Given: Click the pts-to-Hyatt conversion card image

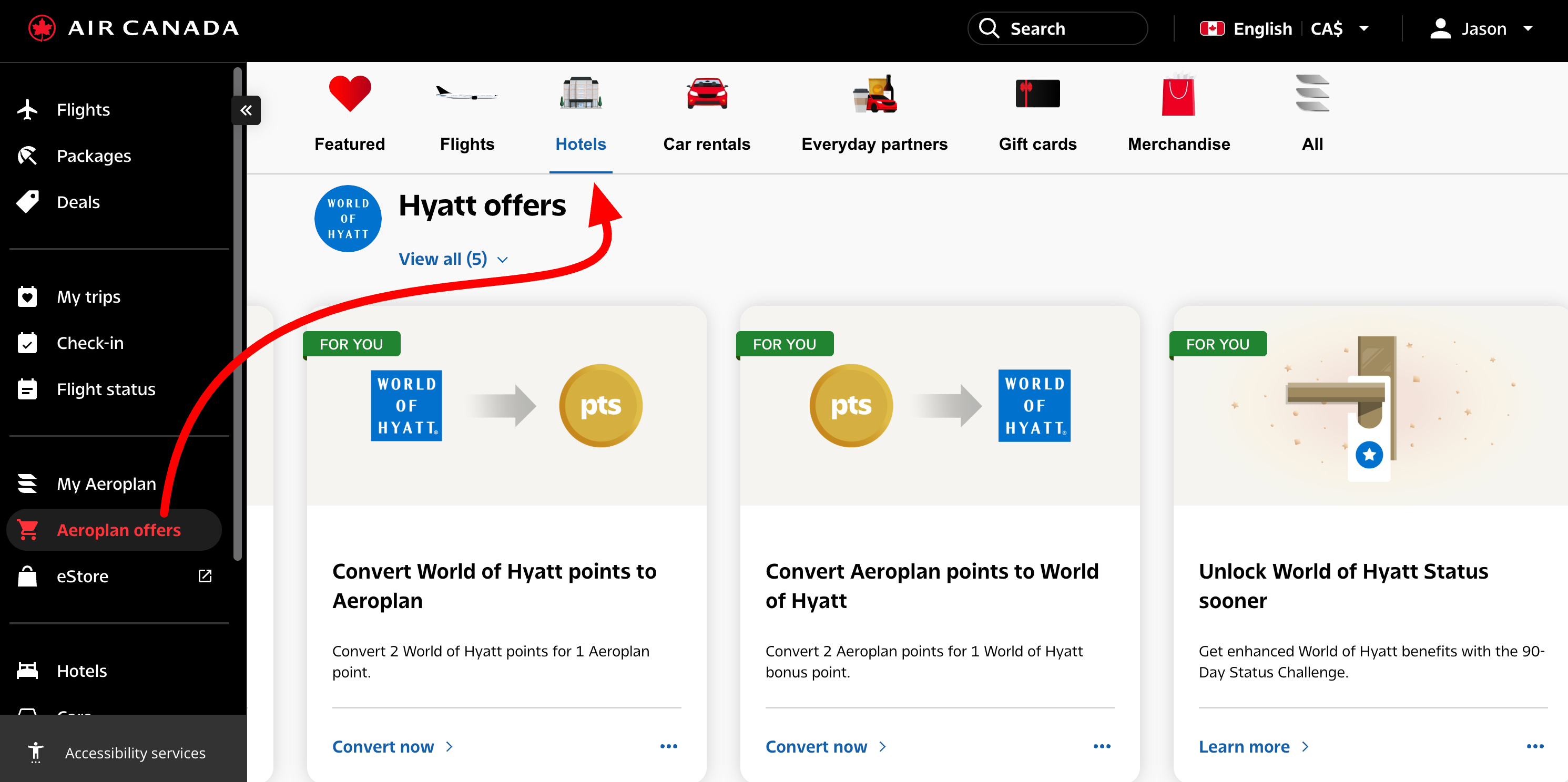Looking at the screenshot, I should pyautogui.click(x=939, y=405).
